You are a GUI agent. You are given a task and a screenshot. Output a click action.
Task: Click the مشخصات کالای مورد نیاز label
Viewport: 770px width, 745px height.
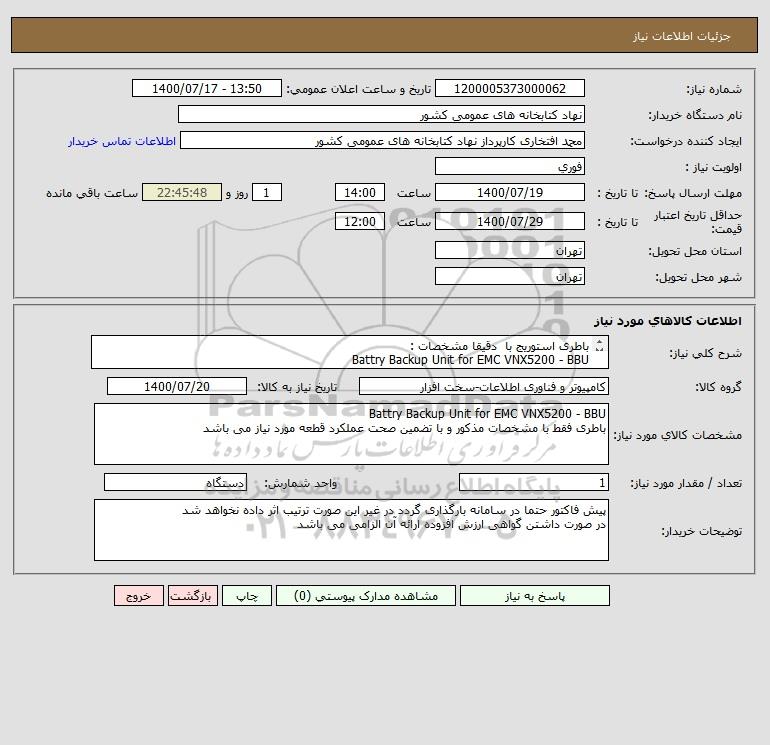click(678, 435)
